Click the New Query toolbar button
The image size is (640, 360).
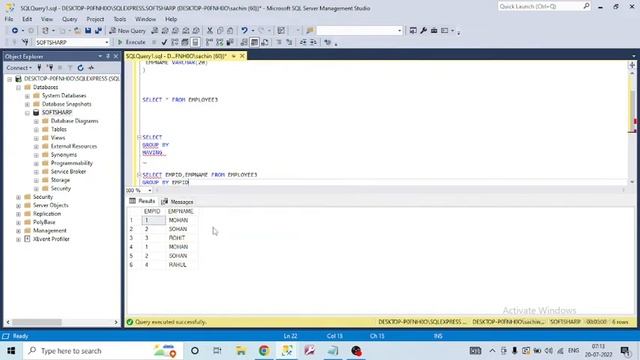[x=127, y=31]
